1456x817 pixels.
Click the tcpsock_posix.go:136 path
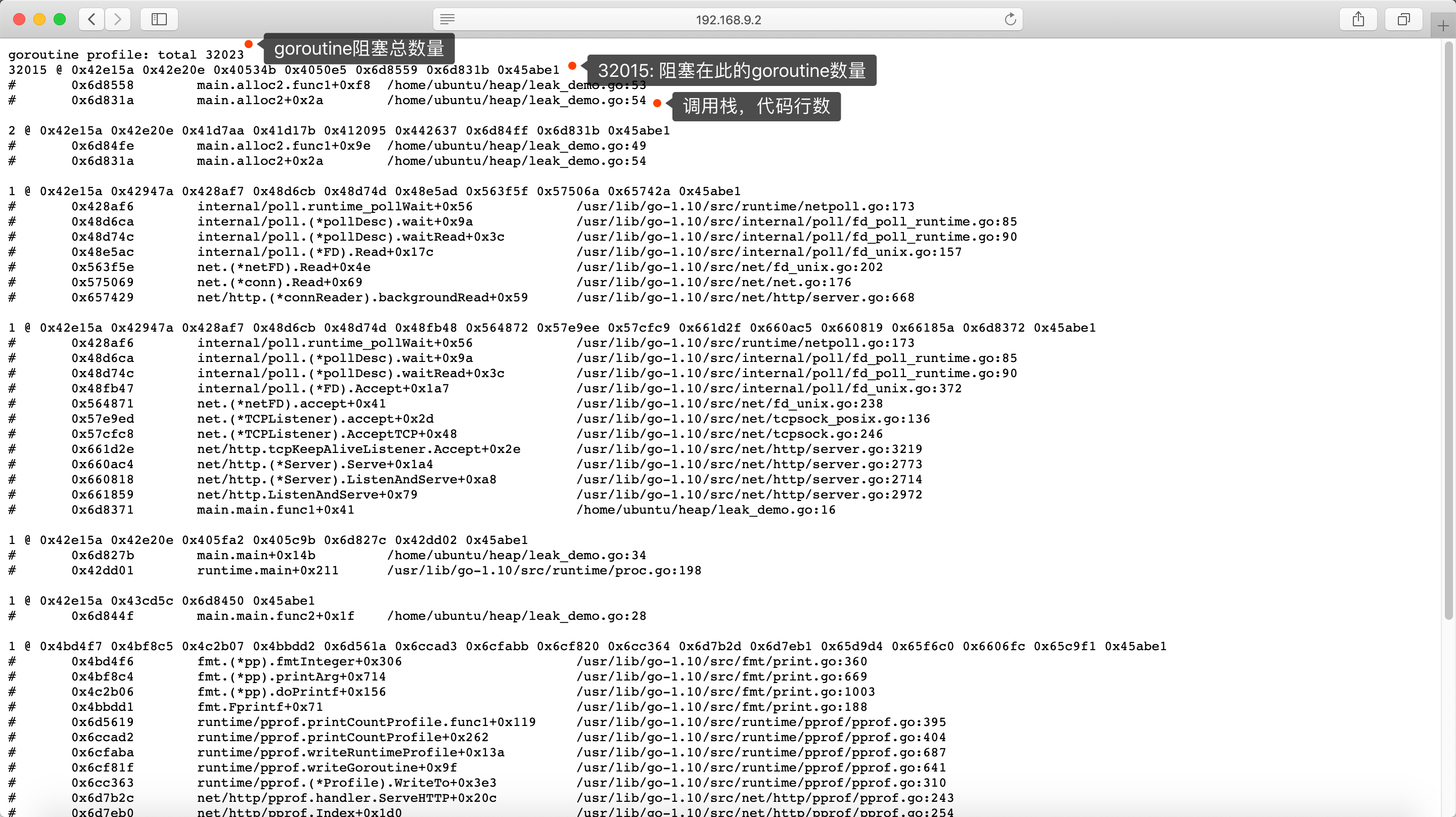pyautogui.click(x=753, y=419)
